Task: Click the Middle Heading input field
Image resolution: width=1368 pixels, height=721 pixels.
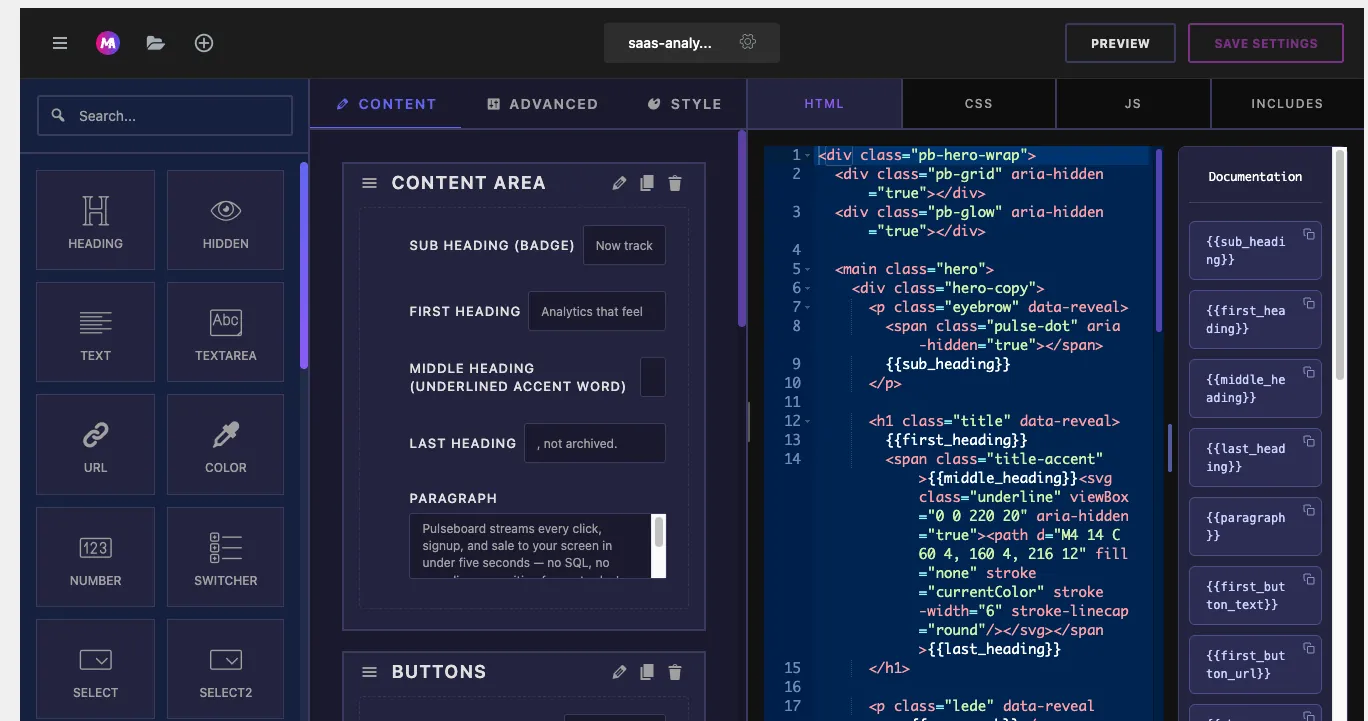Action: point(652,377)
